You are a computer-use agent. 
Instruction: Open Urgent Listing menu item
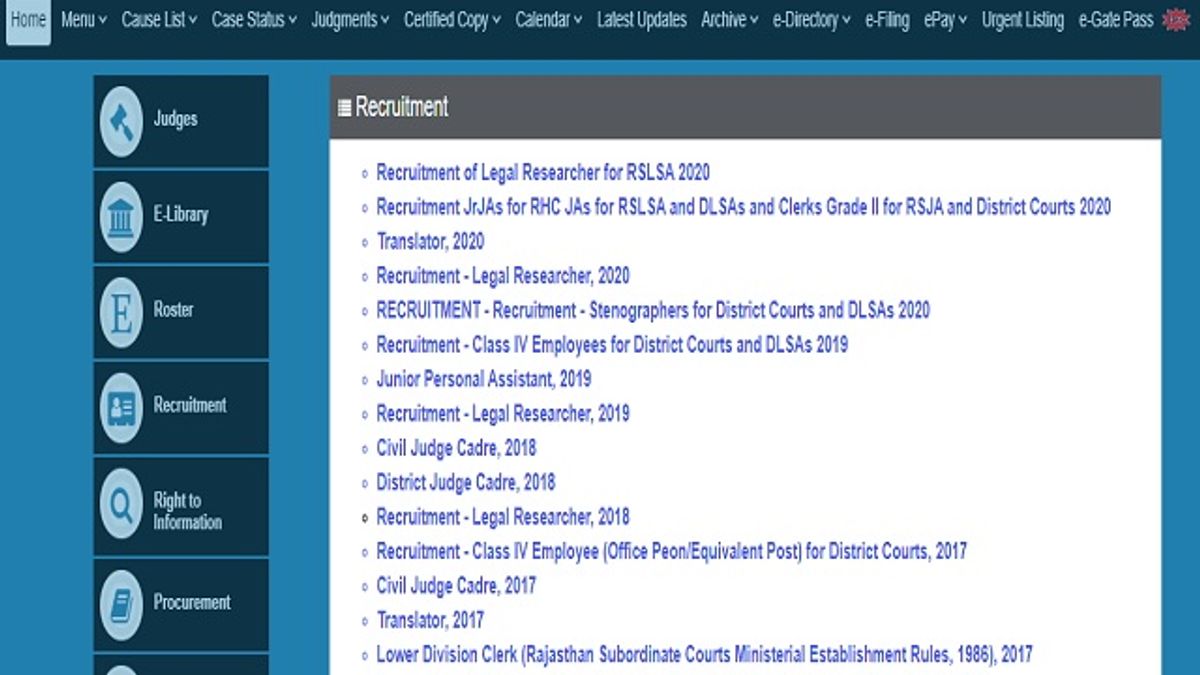click(x=1023, y=20)
